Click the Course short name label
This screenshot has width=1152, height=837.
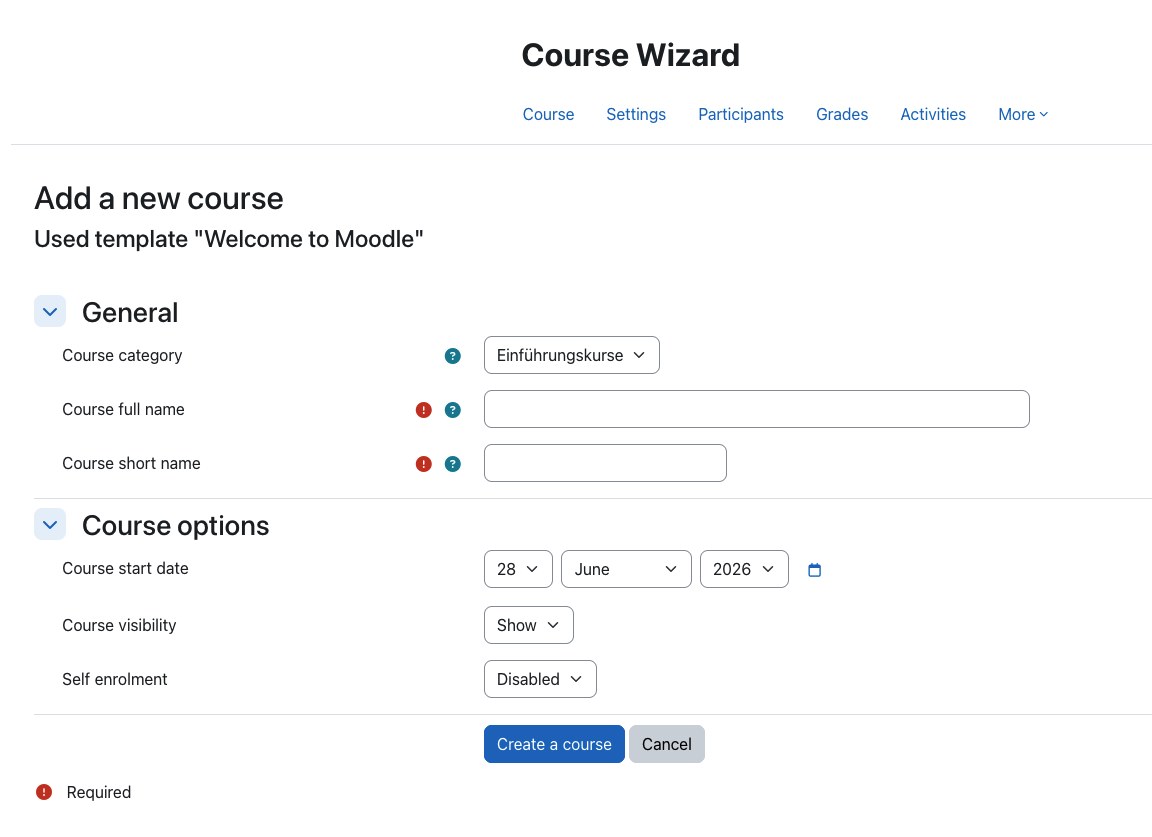click(x=132, y=464)
